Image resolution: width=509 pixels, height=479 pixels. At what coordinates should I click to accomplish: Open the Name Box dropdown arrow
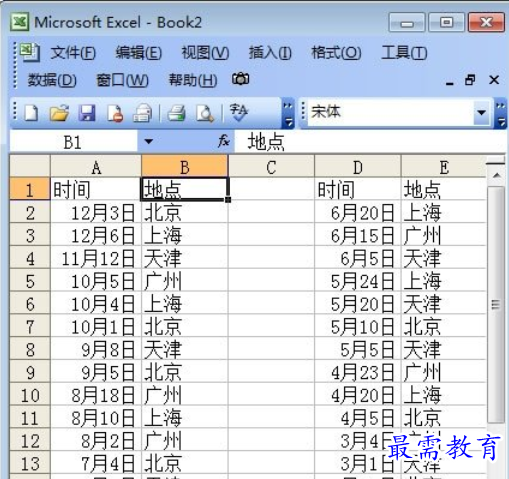(x=149, y=142)
